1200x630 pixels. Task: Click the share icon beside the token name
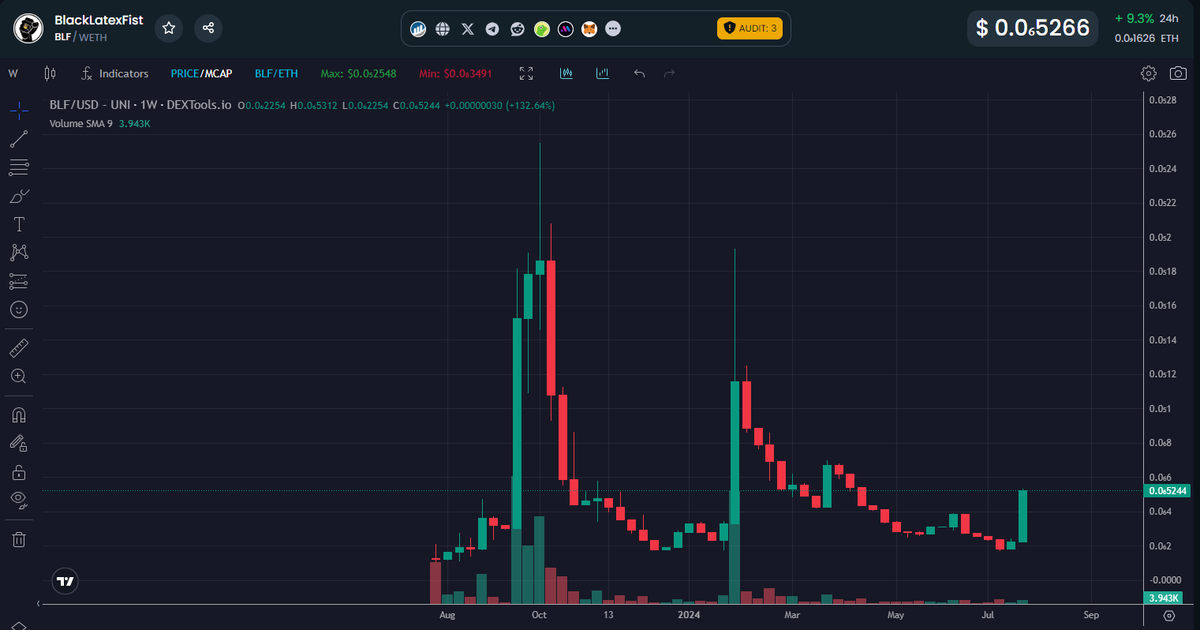[208, 28]
